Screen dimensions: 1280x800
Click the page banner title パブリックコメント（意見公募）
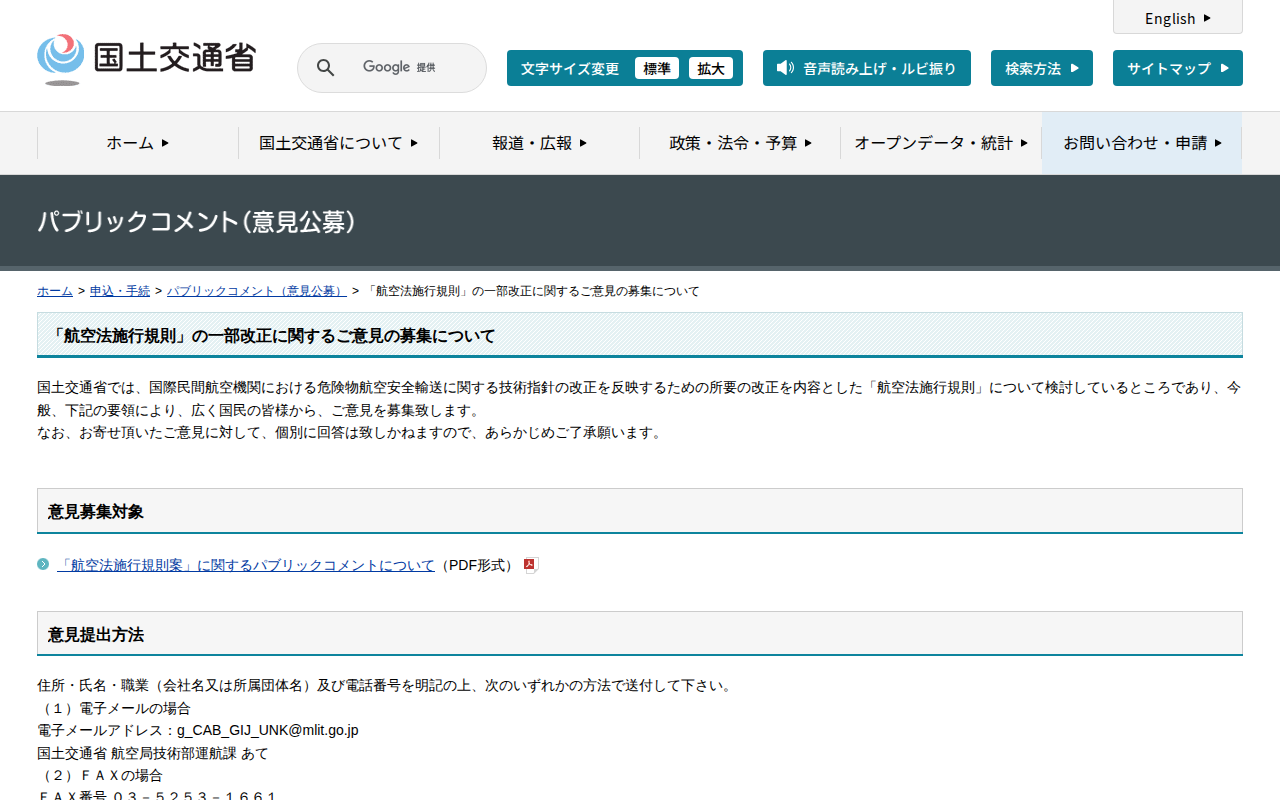pyautogui.click(x=197, y=222)
